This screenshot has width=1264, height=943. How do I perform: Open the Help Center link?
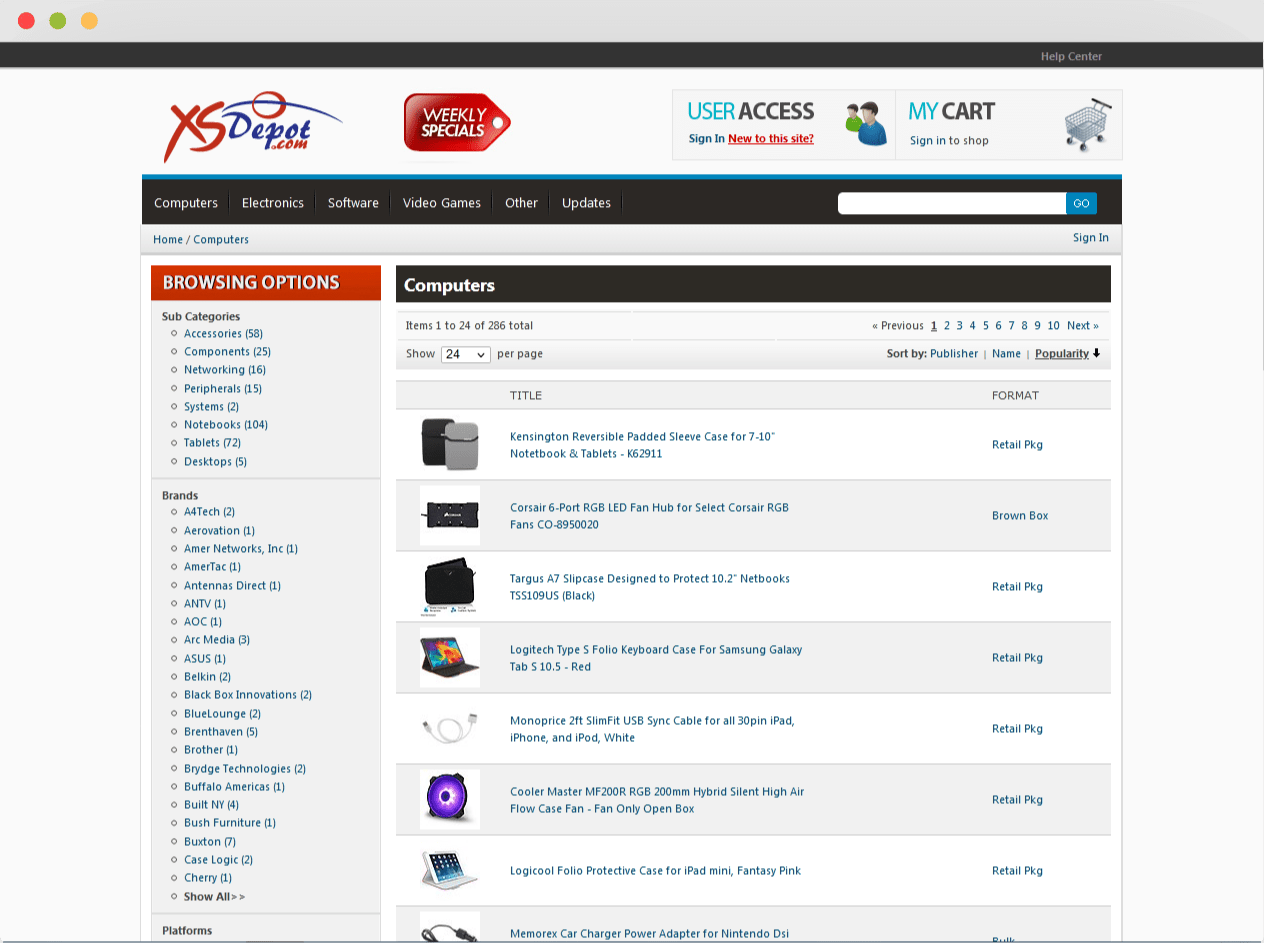[1071, 57]
